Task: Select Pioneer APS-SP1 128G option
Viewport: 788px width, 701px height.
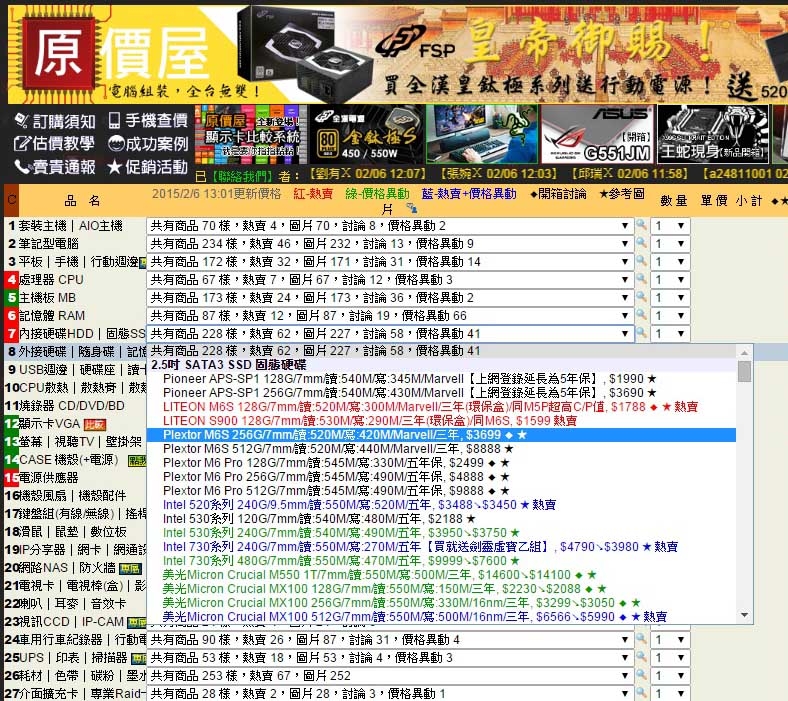Action: [441, 378]
